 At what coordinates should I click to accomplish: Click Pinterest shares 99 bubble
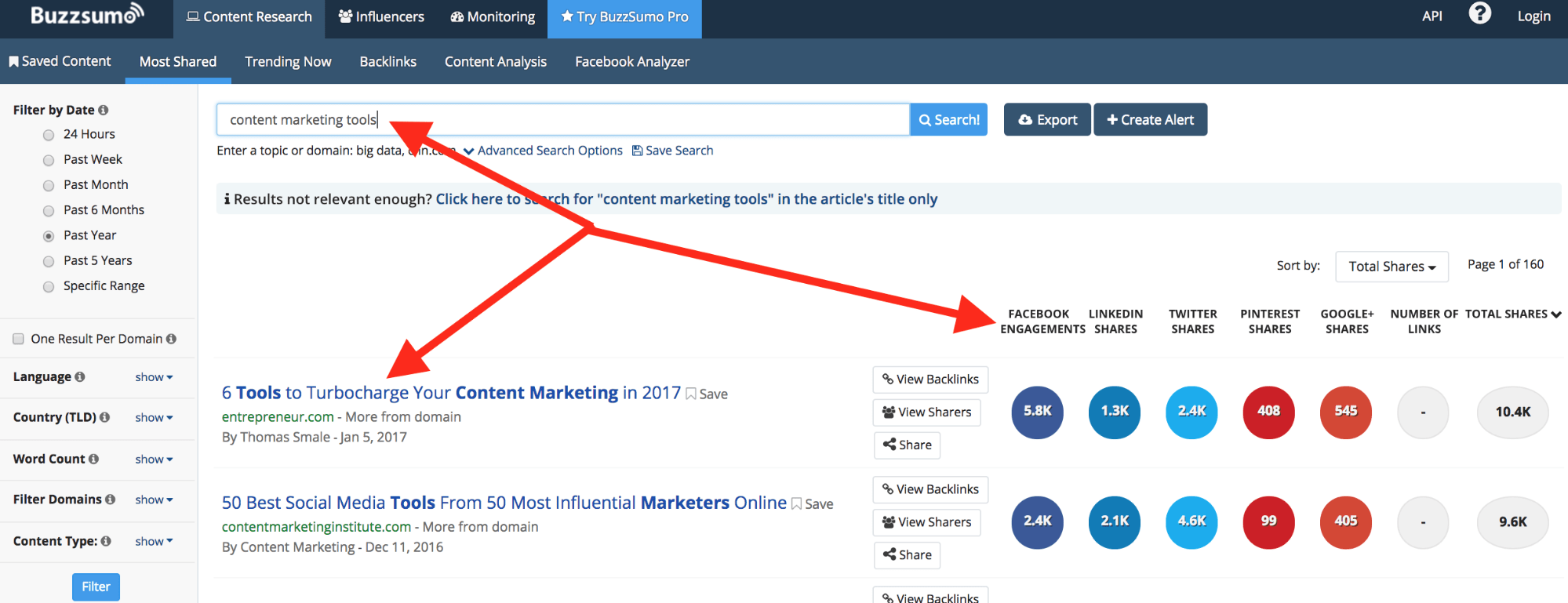pyautogui.click(x=1268, y=521)
